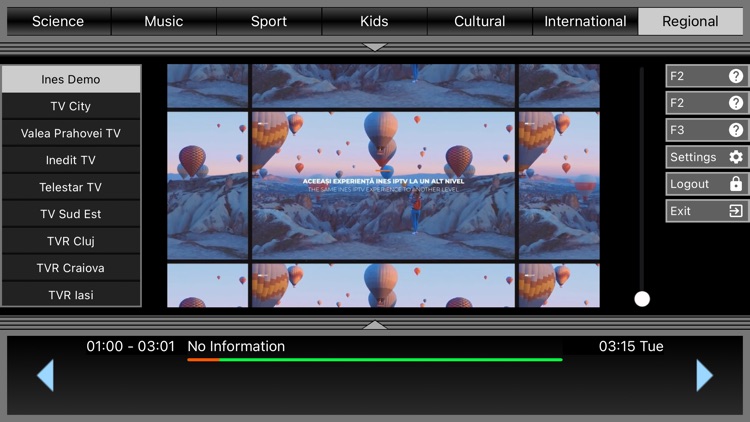750x422 pixels.
Task: Select the TVR Iasi channel
Action: [71, 295]
